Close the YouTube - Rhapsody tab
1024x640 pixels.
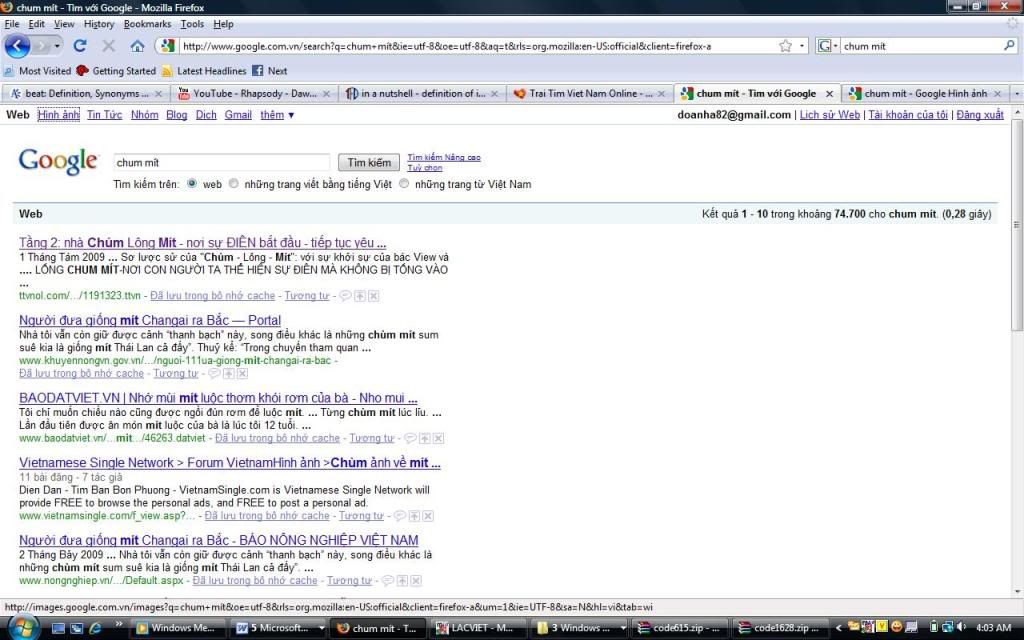pos(326,94)
